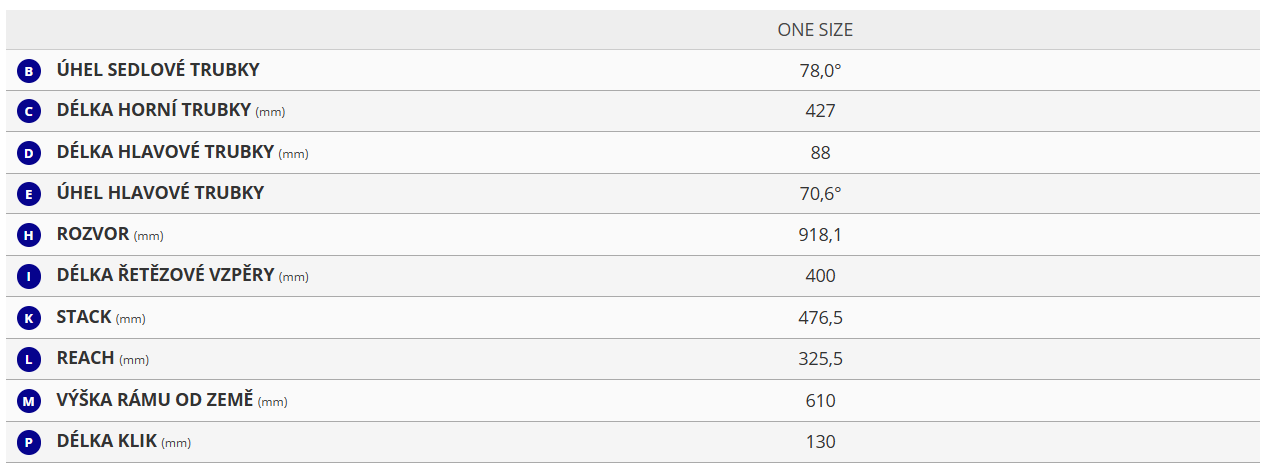The width and height of the screenshot is (1264, 468).
Task: Click the blue B badge icon
Action: 29,71
